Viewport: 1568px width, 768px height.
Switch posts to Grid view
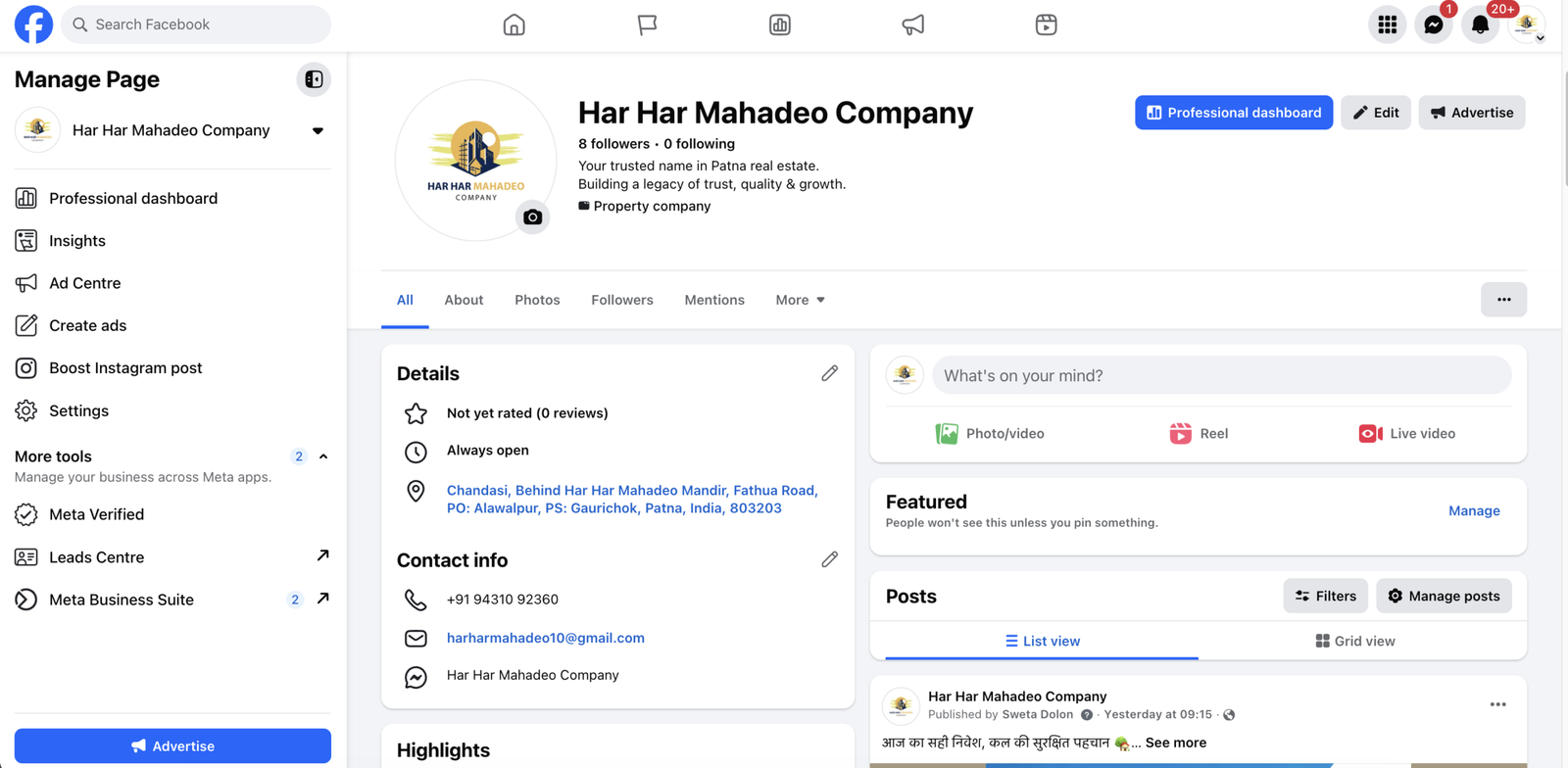(x=1354, y=641)
